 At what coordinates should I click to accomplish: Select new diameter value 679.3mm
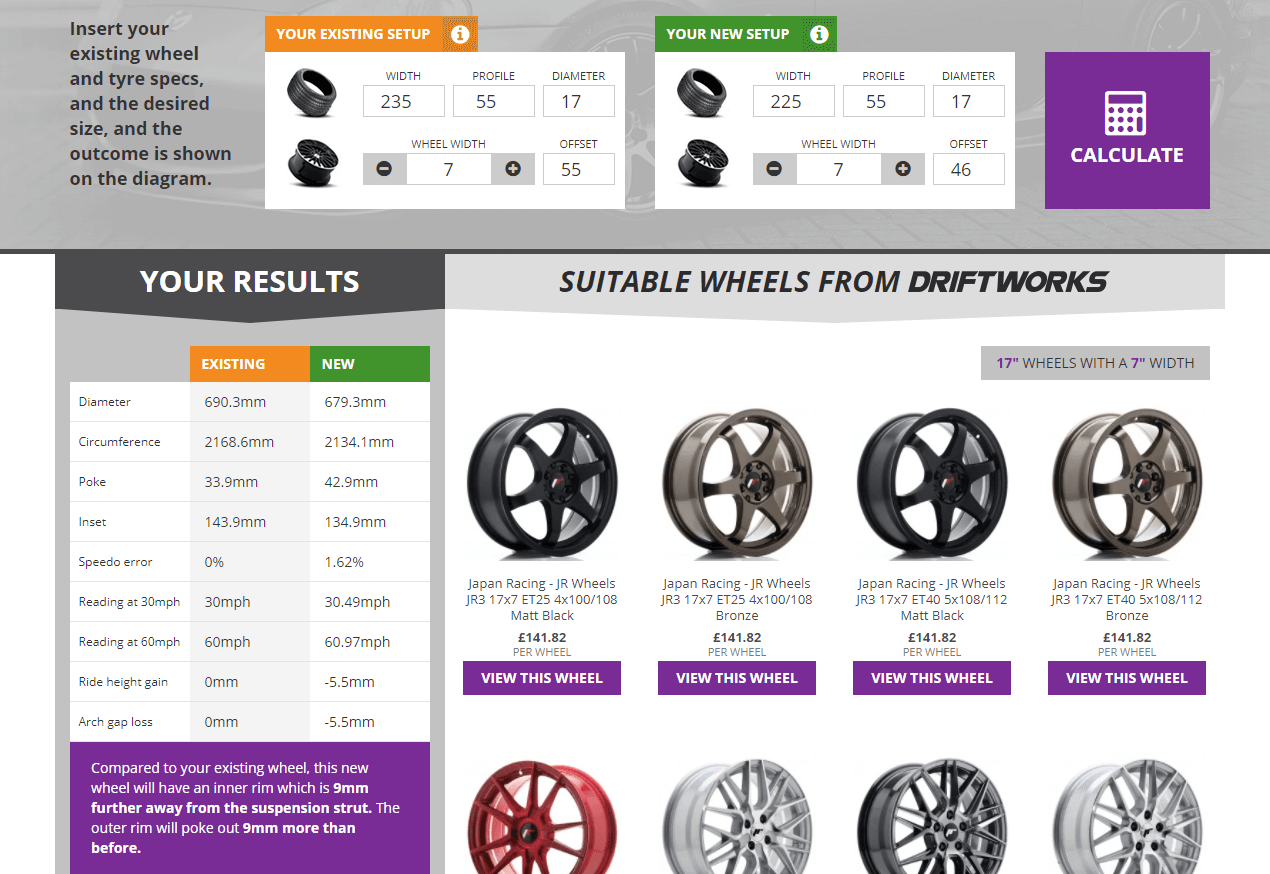355,402
